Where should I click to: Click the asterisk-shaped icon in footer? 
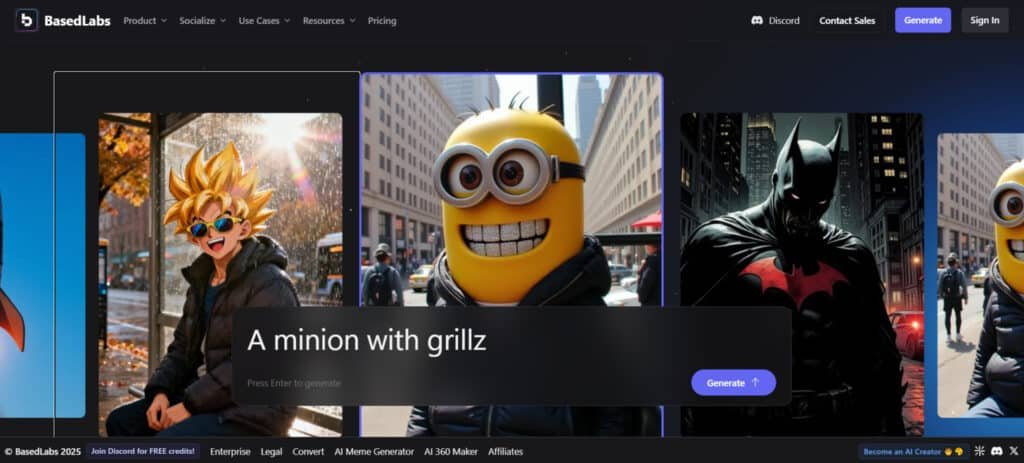[980, 451]
